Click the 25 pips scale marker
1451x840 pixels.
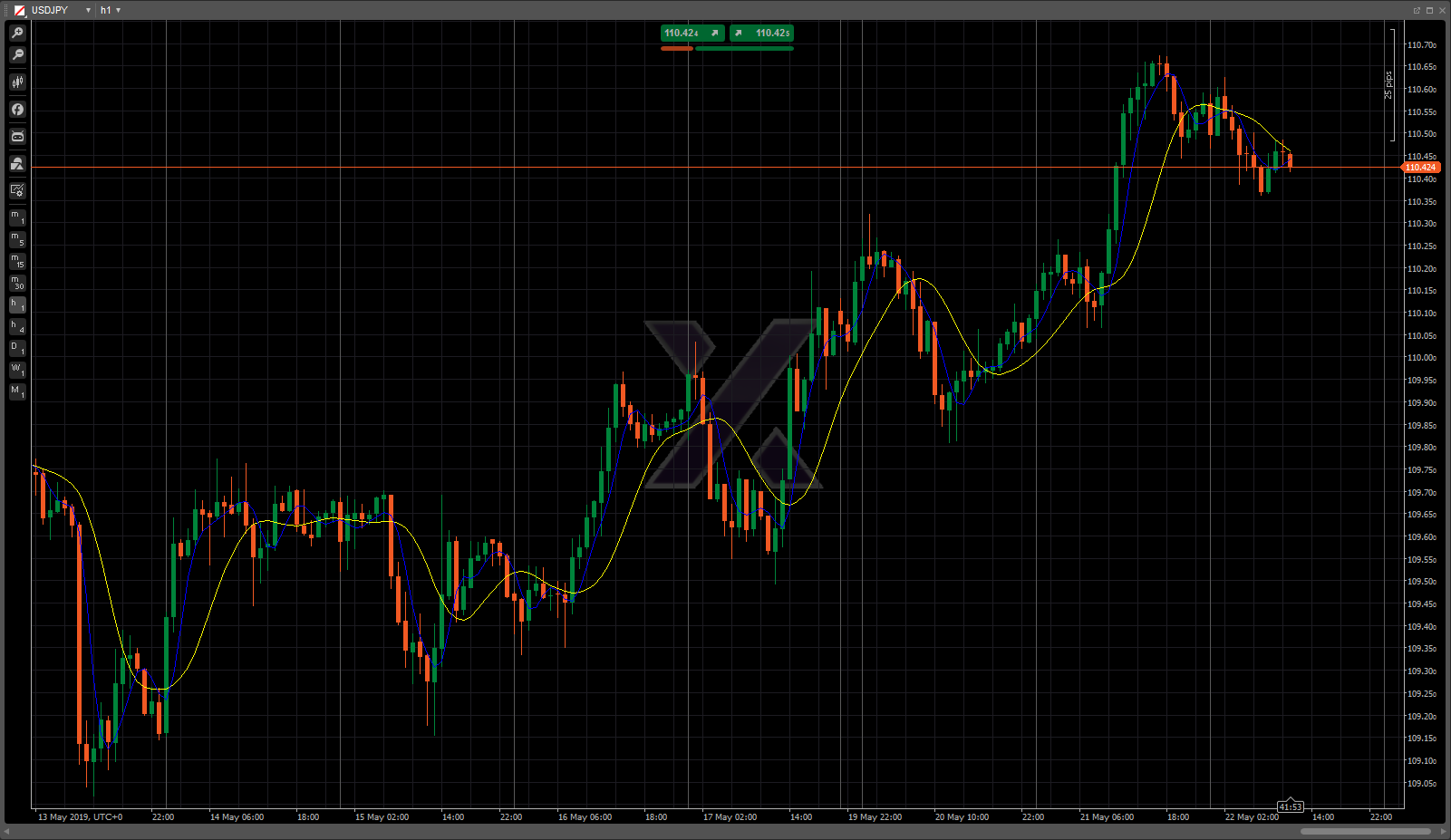[x=1388, y=85]
